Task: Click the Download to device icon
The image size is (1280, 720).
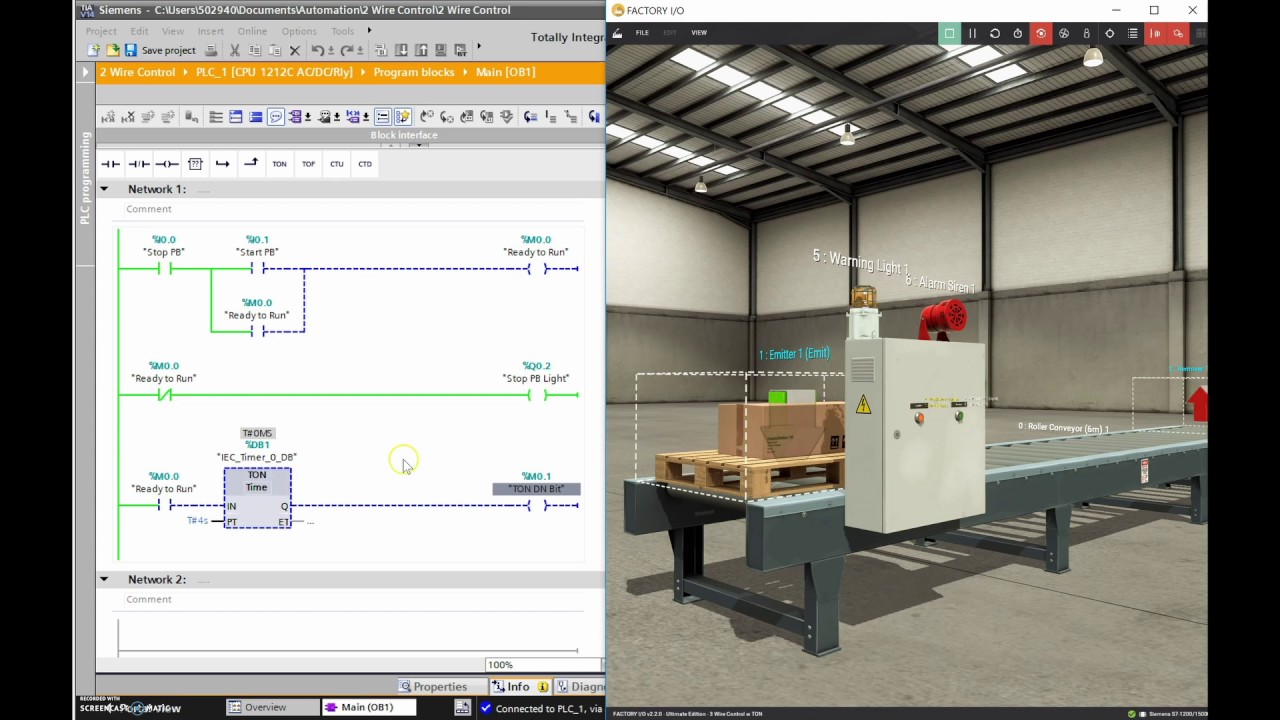Action: click(403, 50)
